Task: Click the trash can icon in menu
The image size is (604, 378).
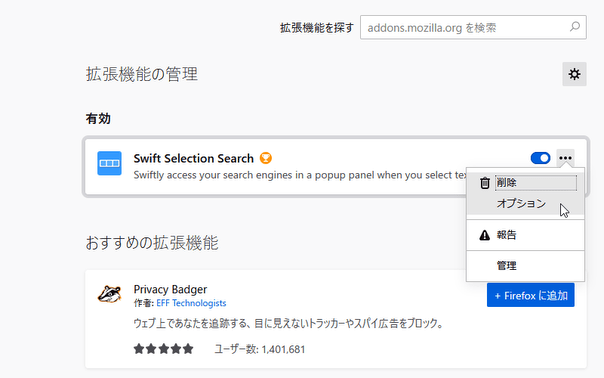Action: coord(485,183)
